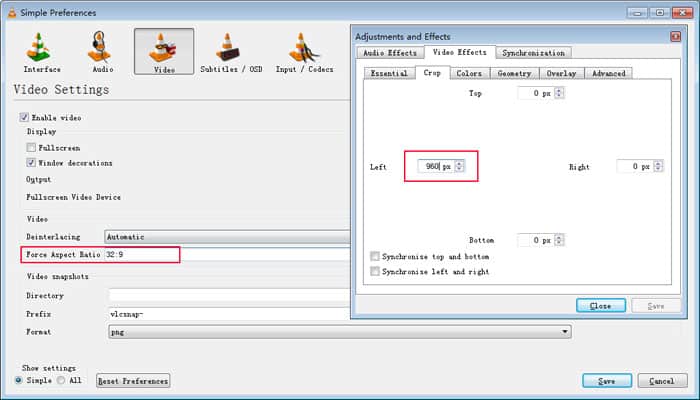700x400 pixels.
Task: Toggle Window decorations checkbox
Action: pos(31,162)
